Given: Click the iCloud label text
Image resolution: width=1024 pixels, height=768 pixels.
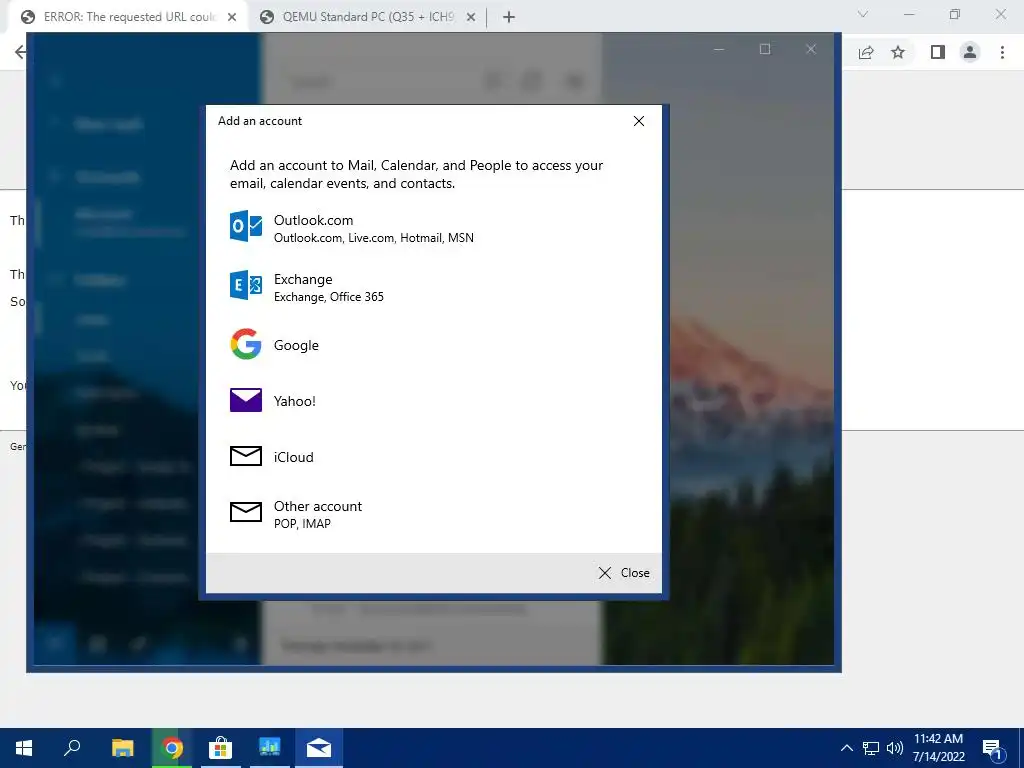Looking at the screenshot, I should pos(293,457).
